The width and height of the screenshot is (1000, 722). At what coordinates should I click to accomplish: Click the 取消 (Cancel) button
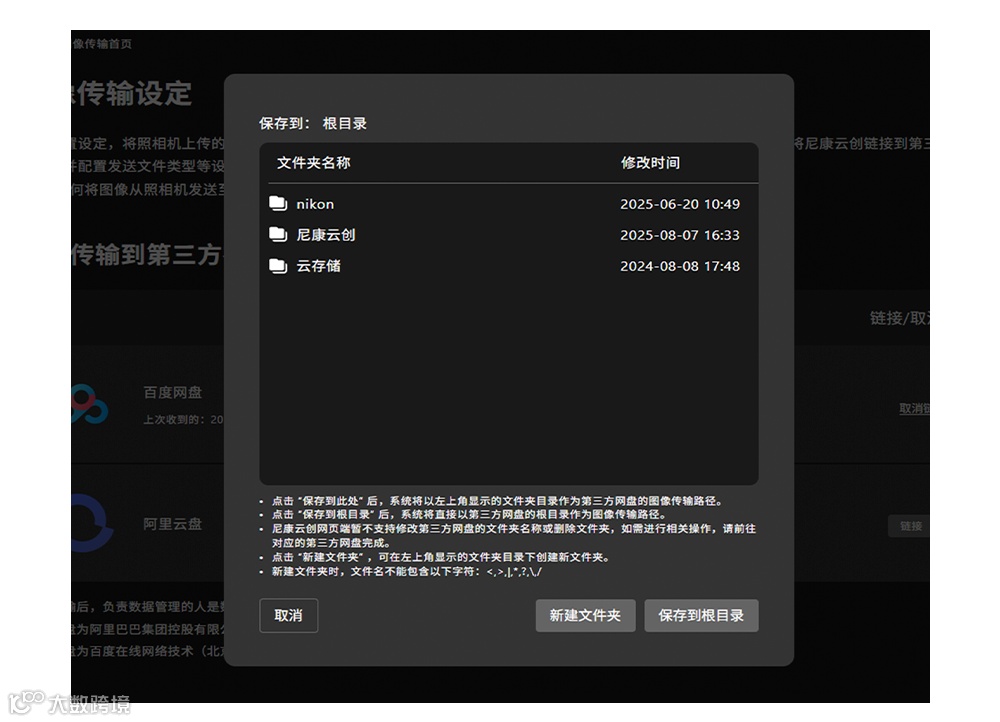coord(289,616)
